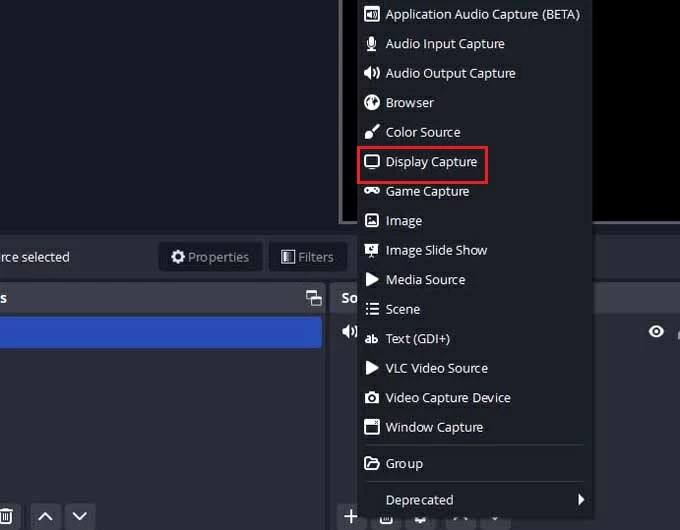Screen dimensions: 680x530
Task: Click the Text (GDI+) ab icon
Action: [371, 339]
